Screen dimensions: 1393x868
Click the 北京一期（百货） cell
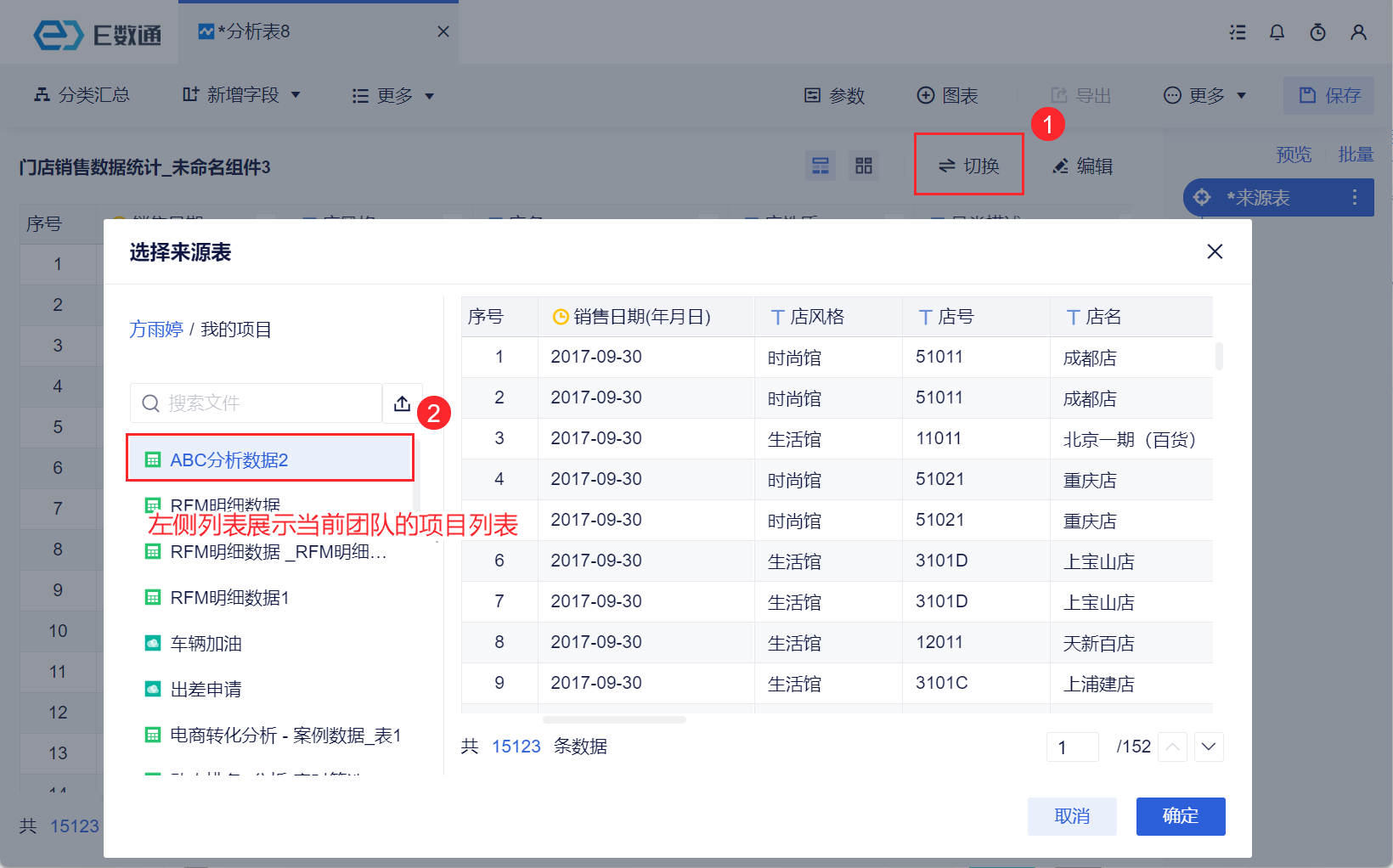click(1131, 439)
